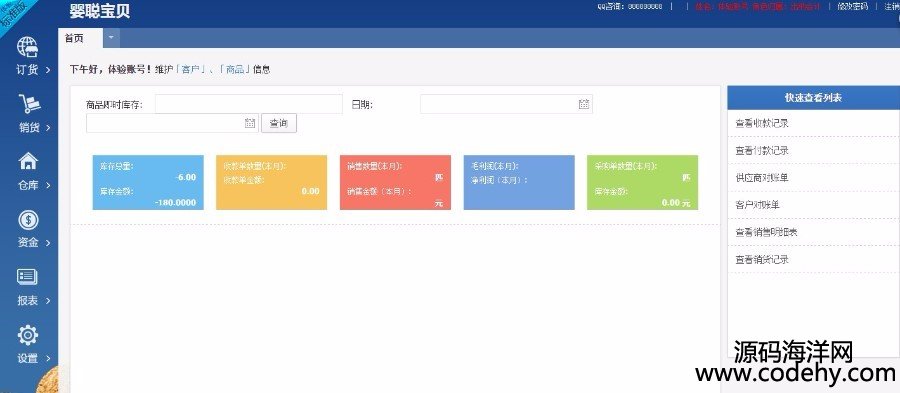This screenshot has width=900, height=393.
Task: Expand the dropdown arrow next to 首页 tab
Action: click(x=111, y=38)
